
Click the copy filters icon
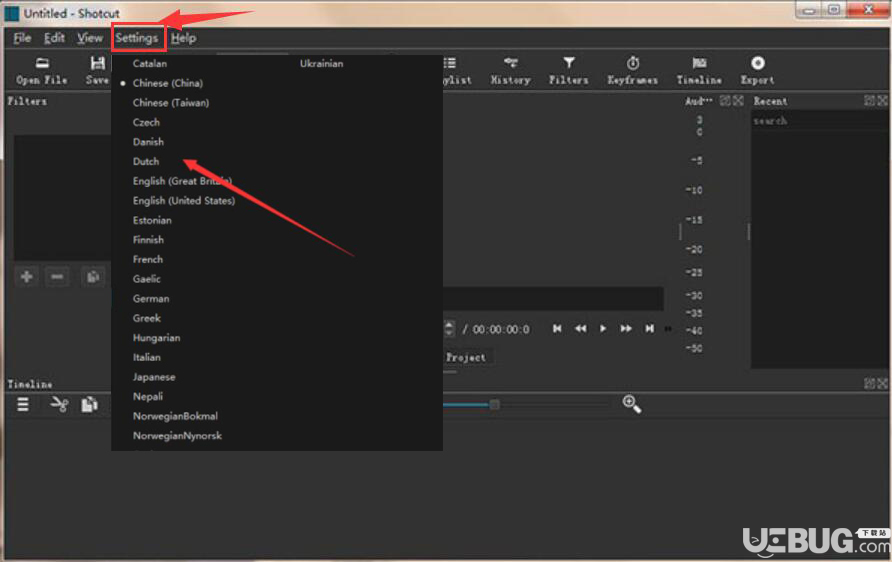[93, 277]
